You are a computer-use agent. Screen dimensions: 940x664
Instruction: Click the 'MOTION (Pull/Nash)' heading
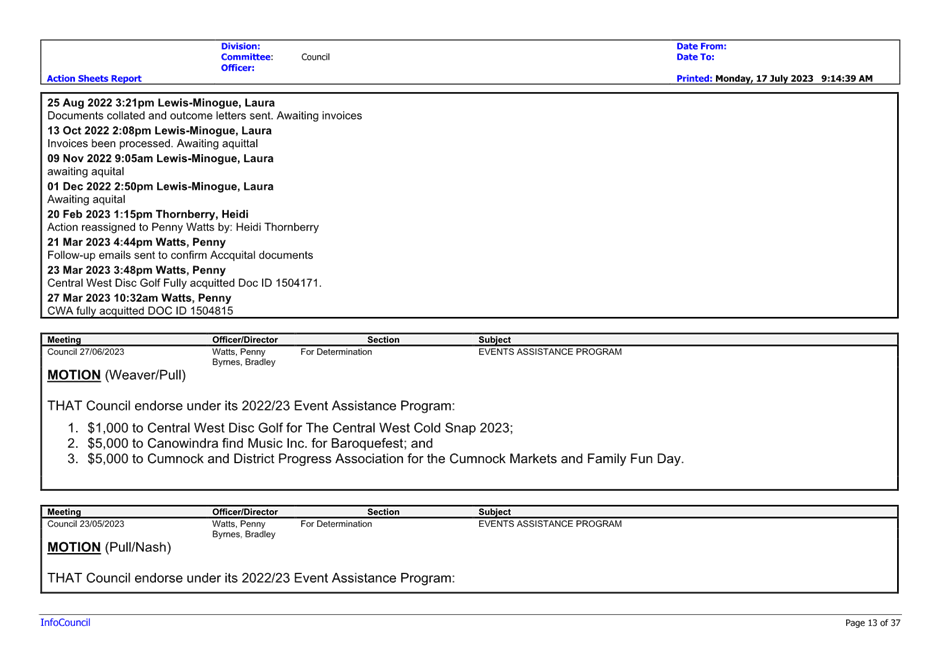pos(109,547)
